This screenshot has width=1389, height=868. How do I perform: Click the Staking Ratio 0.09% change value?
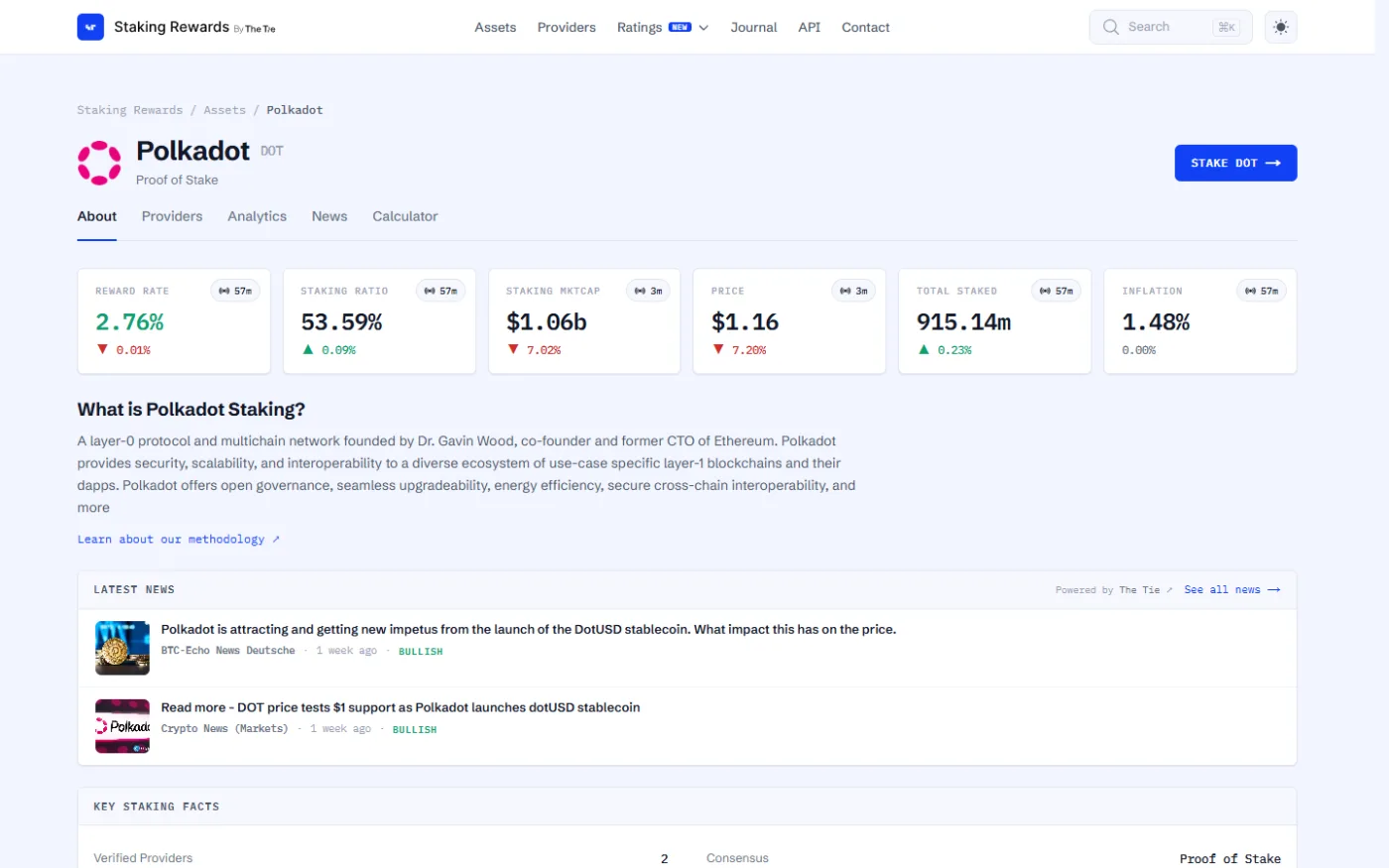click(x=338, y=350)
